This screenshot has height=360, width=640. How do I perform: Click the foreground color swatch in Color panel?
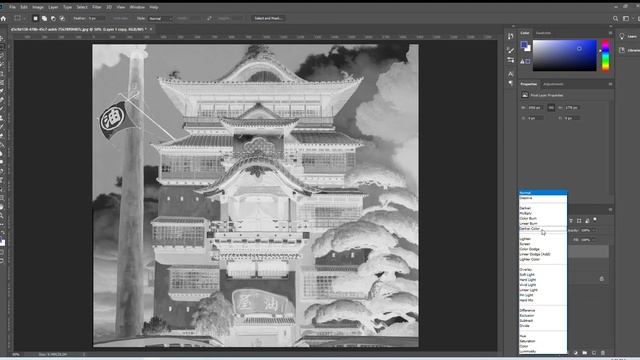coord(524,44)
